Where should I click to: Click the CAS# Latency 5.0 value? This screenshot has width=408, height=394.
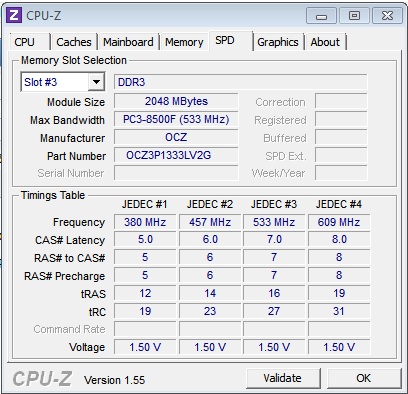click(145, 239)
